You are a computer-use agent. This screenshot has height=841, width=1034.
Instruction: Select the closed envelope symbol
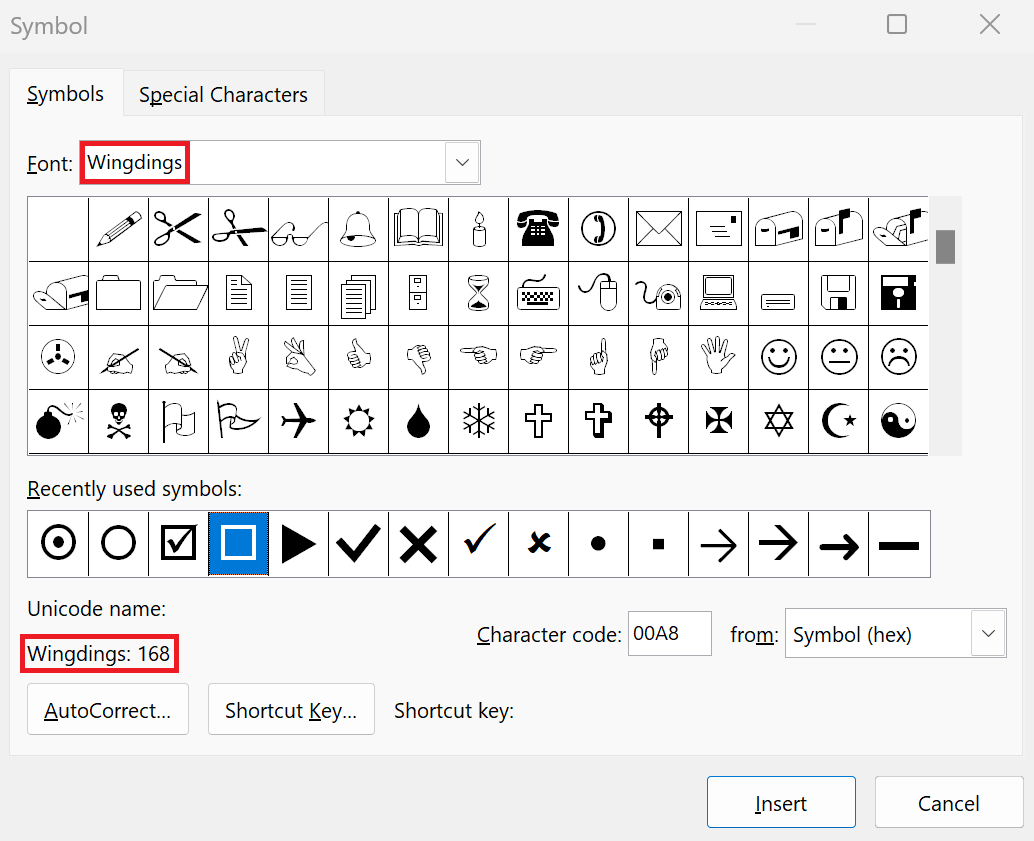coord(658,229)
